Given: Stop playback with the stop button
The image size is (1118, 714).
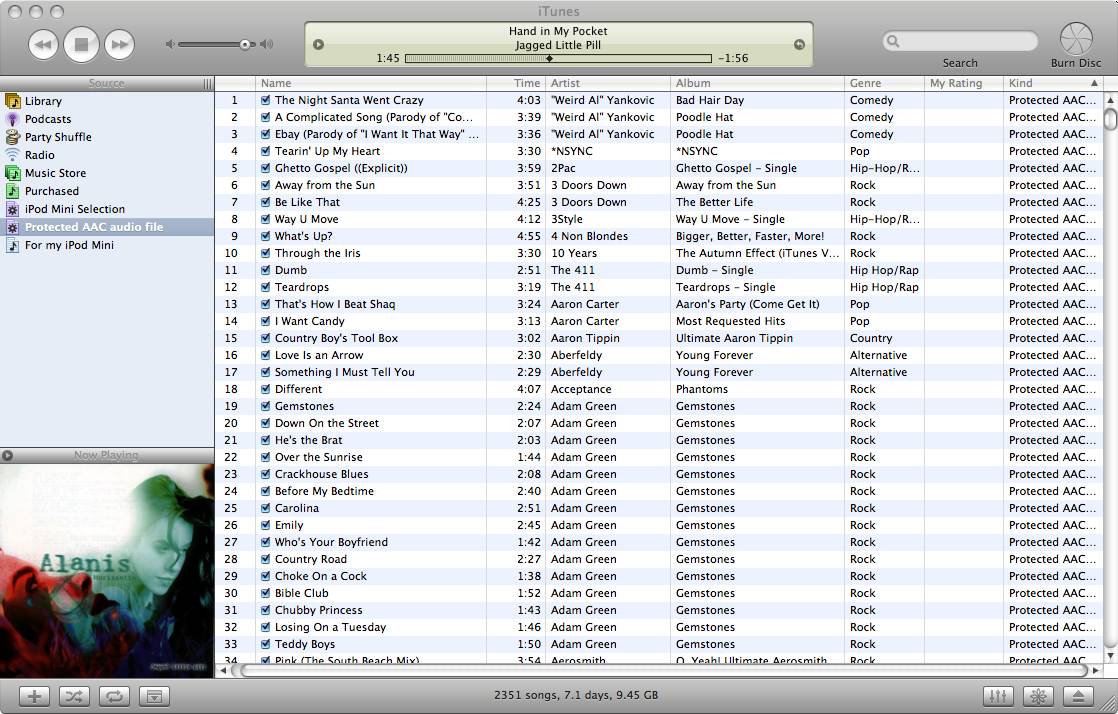Looking at the screenshot, I should click(81, 44).
